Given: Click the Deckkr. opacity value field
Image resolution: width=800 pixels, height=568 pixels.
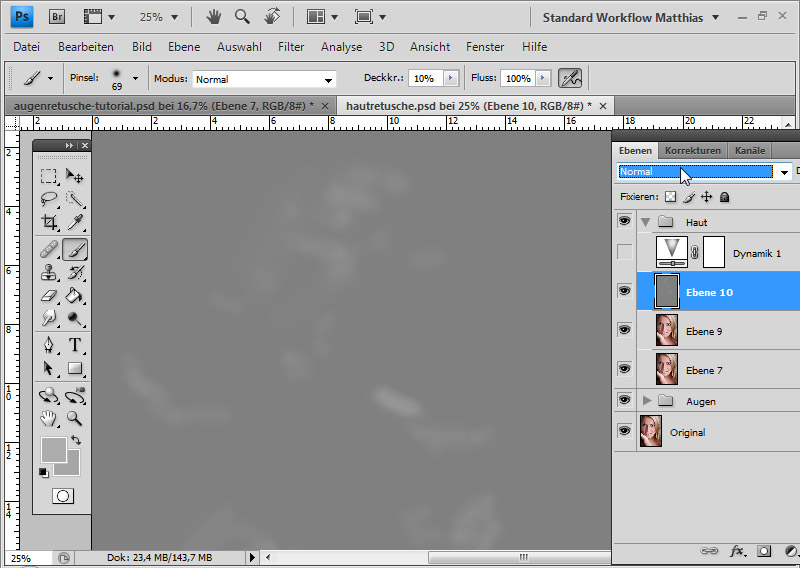Looking at the screenshot, I should 426,78.
